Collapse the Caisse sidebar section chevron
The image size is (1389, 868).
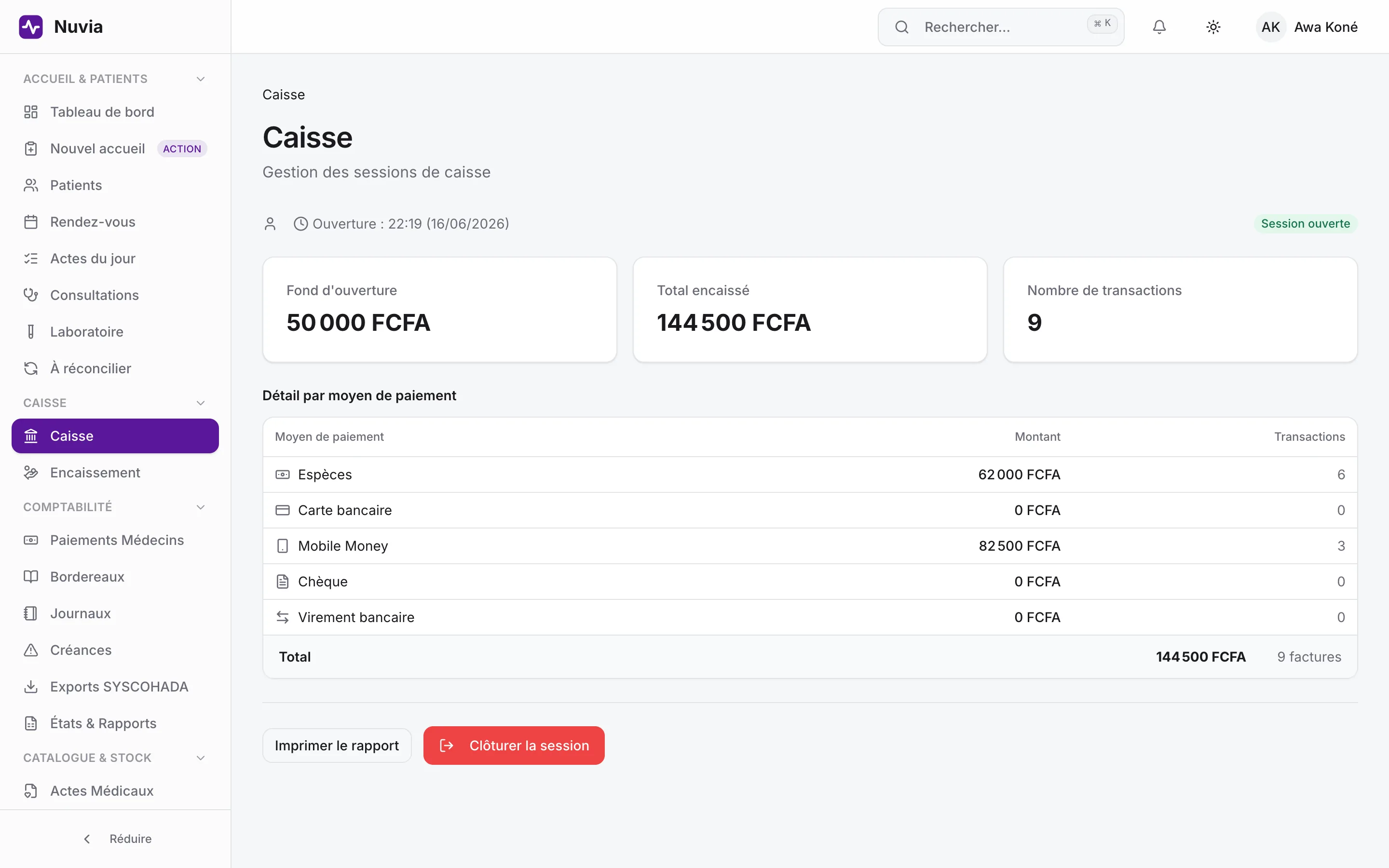click(x=200, y=403)
